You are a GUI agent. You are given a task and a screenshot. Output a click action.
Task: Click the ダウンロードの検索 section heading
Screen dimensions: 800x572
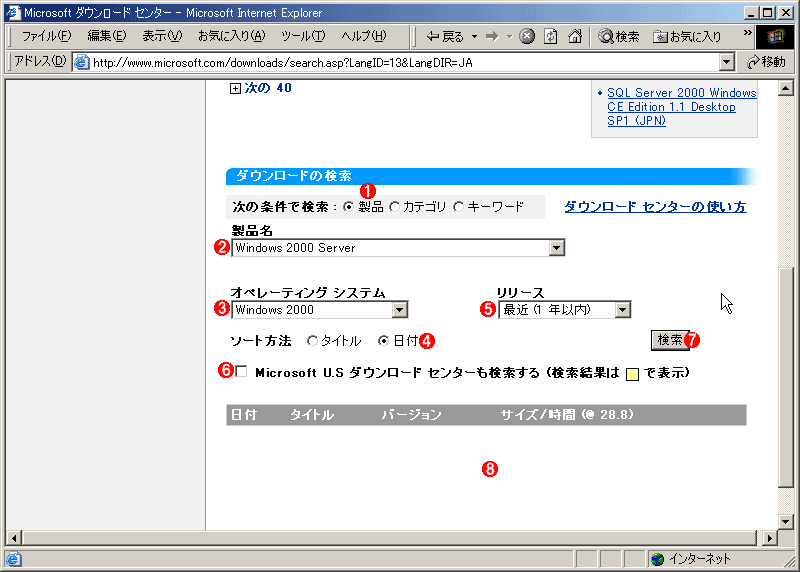[293, 176]
